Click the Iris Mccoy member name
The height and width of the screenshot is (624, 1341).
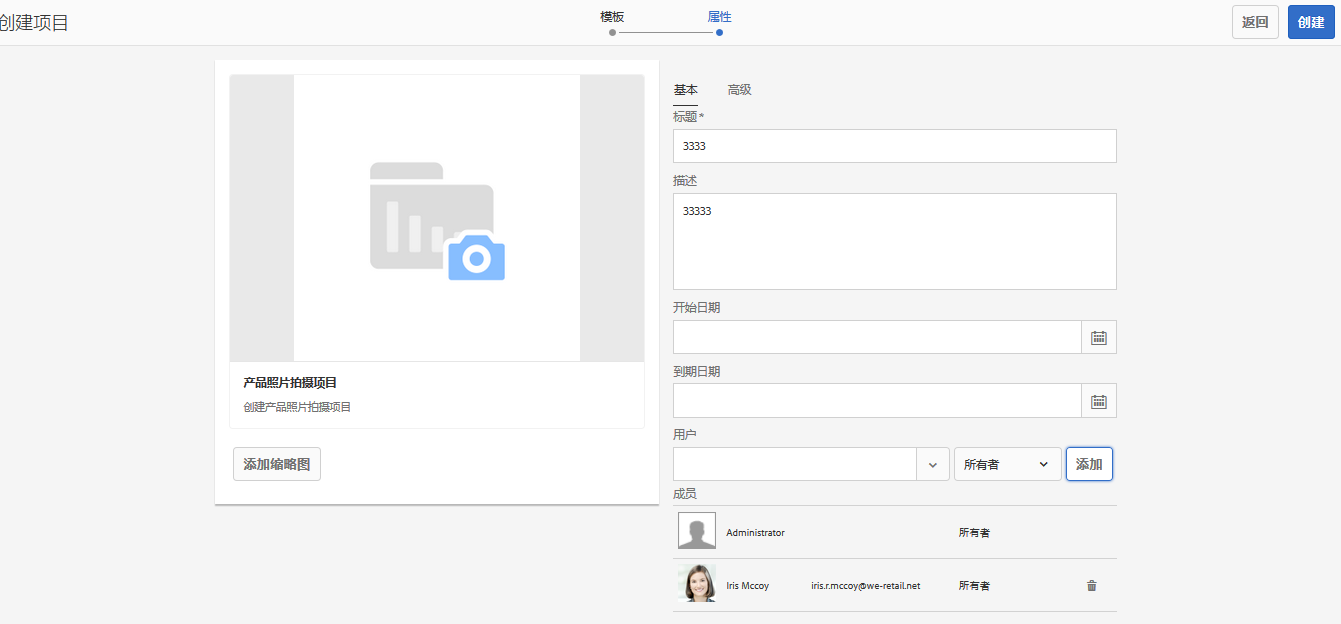(747, 586)
